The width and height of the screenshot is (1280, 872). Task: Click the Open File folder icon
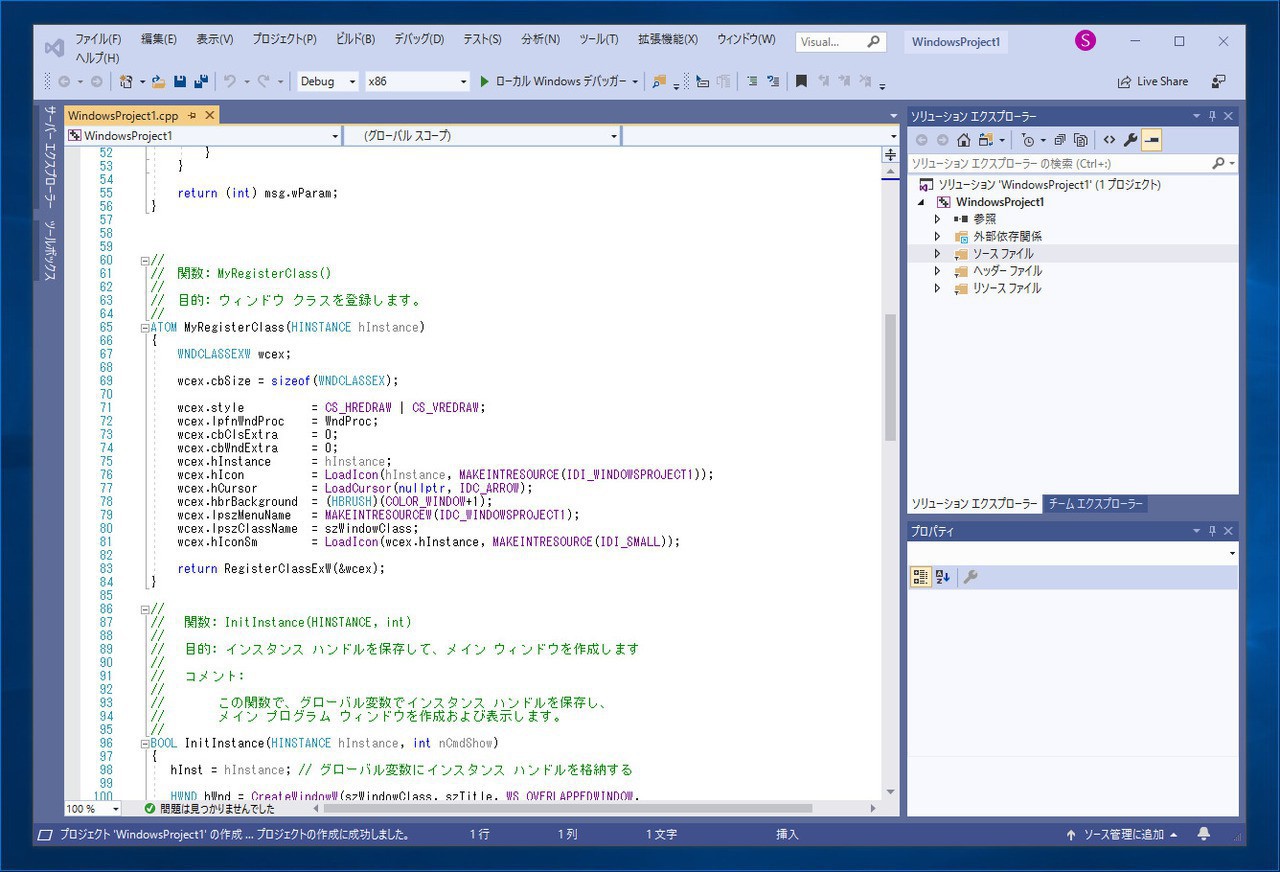pos(158,81)
